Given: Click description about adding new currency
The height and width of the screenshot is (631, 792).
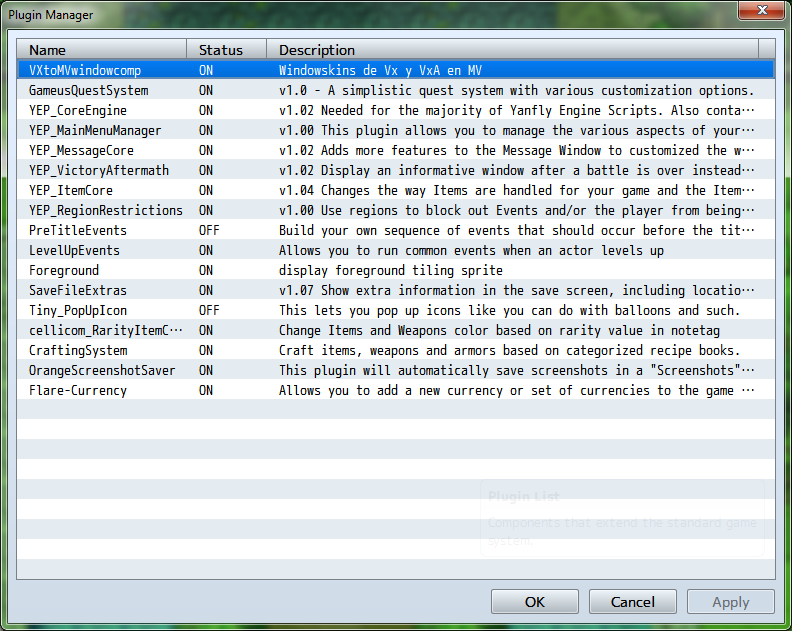Looking at the screenshot, I should [516, 391].
